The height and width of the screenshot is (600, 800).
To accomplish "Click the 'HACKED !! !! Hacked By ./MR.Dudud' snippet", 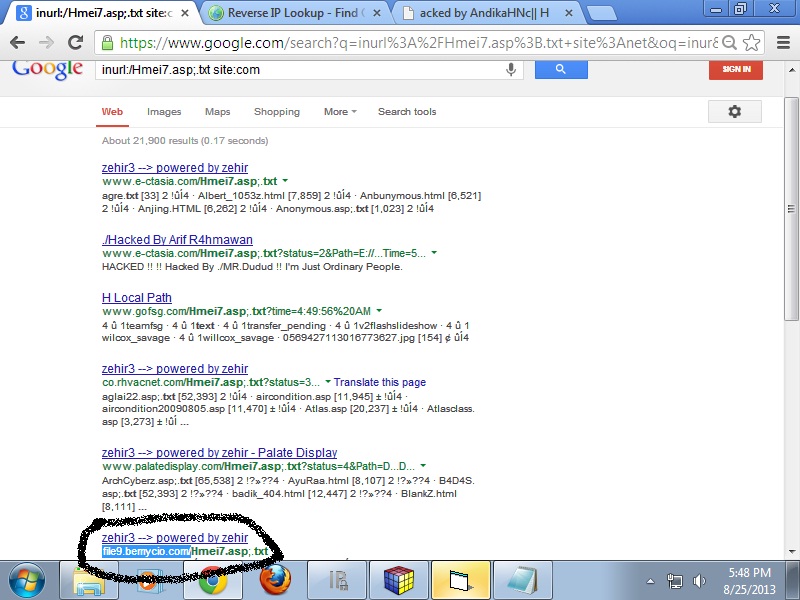I will 252,267.
